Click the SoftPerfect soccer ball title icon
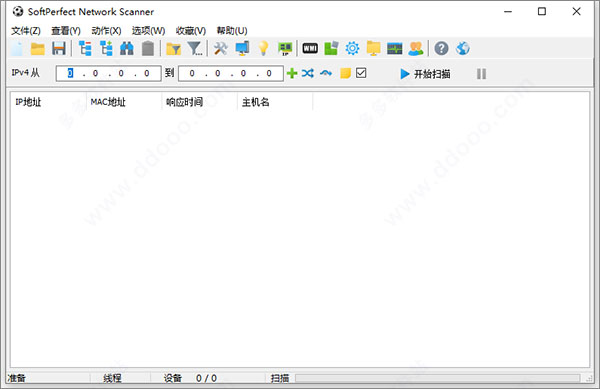The height and width of the screenshot is (389, 600). 18,11
